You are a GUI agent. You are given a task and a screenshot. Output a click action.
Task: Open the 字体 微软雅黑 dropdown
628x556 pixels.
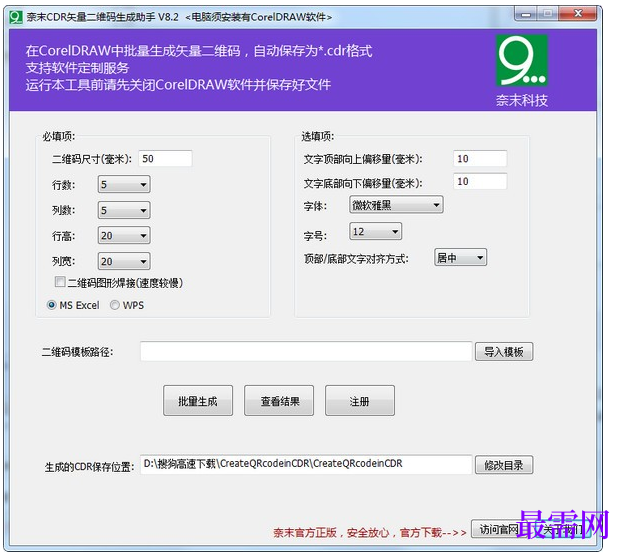(x=396, y=205)
